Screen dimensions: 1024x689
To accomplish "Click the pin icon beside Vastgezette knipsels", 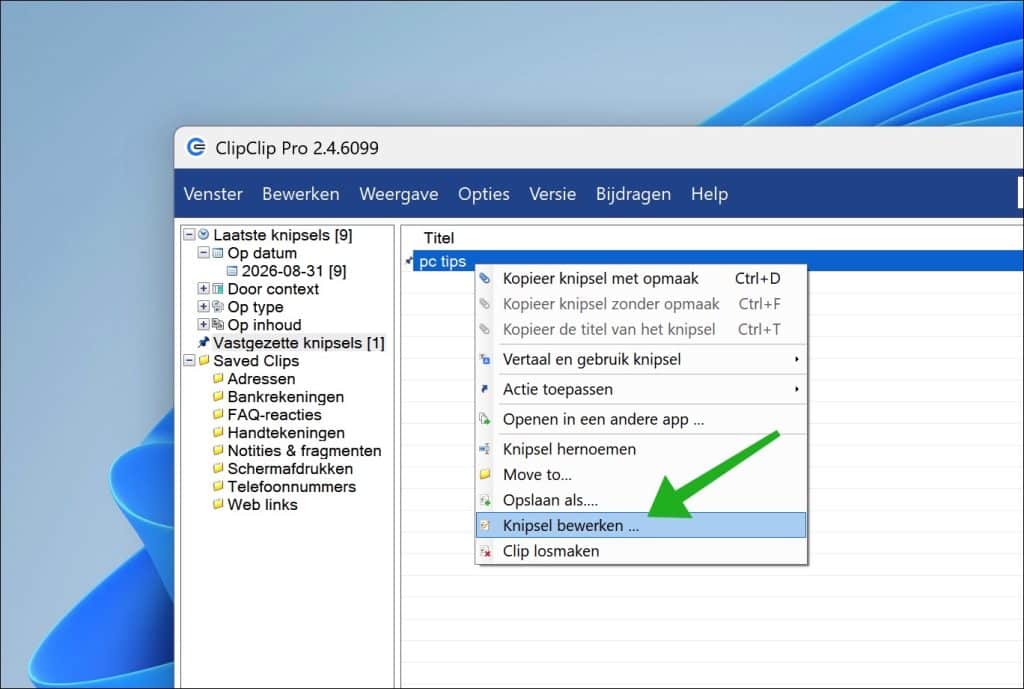I will (204, 342).
